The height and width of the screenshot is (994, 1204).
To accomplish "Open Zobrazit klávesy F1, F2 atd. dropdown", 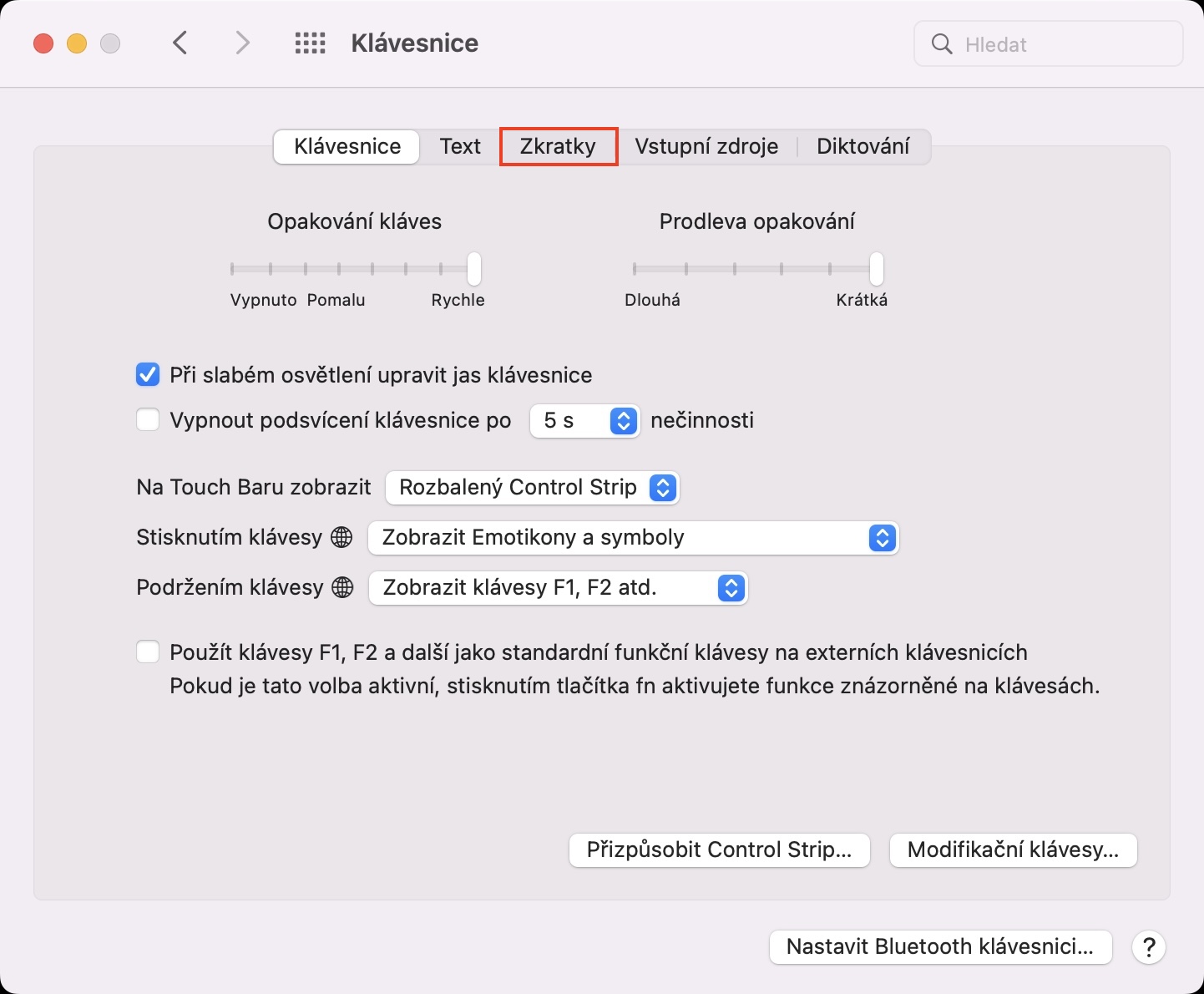I will pyautogui.click(x=557, y=587).
